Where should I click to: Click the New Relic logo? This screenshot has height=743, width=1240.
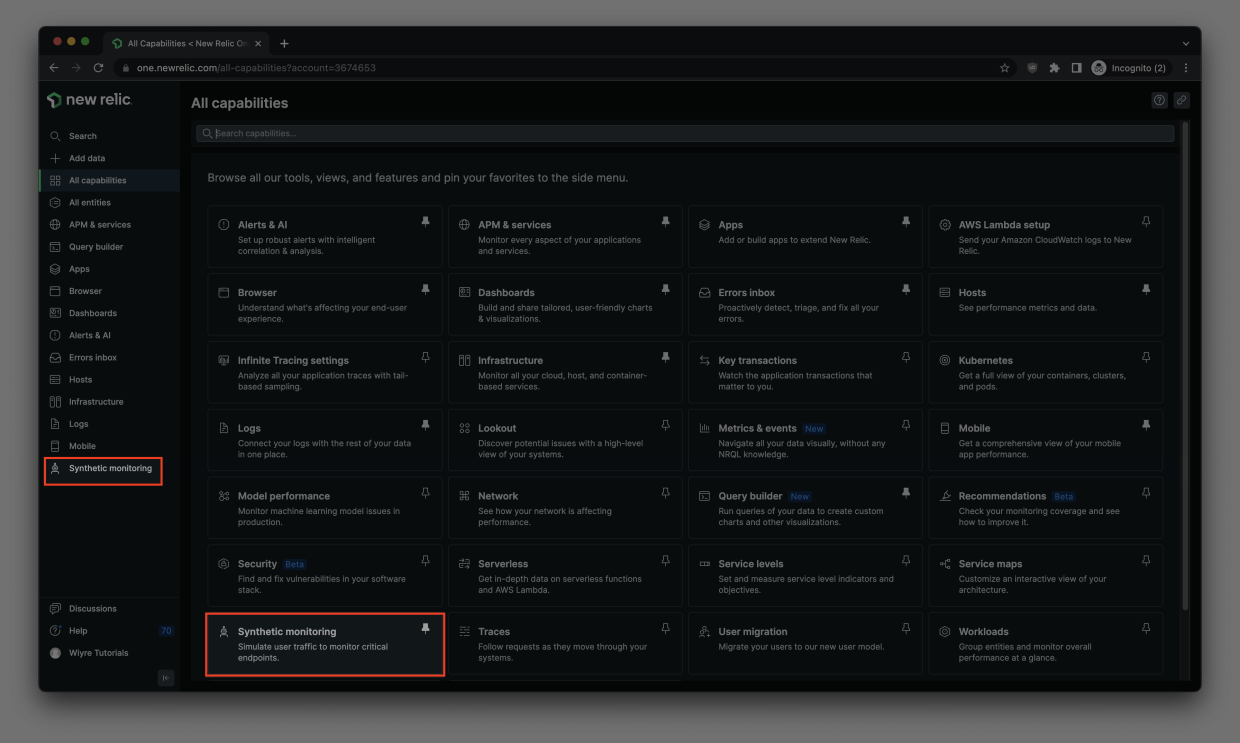click(x=89, y=100)
